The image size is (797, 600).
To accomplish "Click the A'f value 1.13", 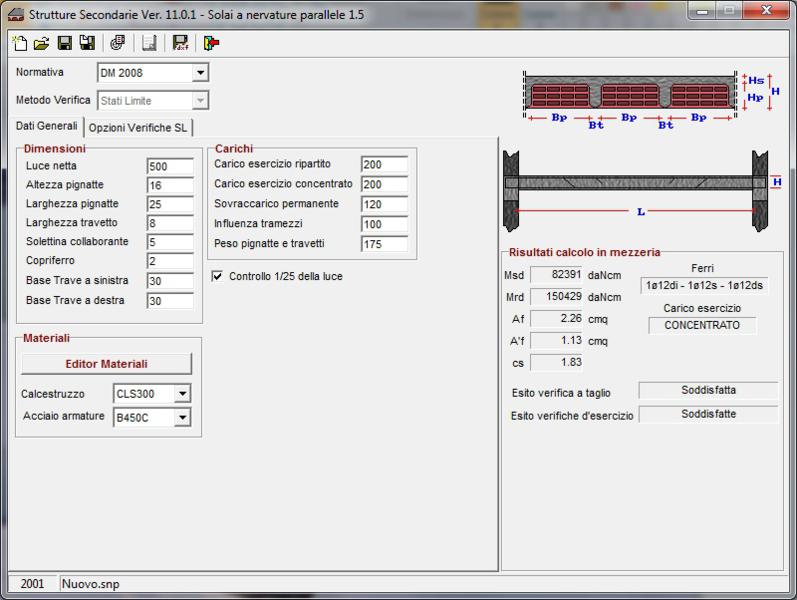I will 557,340.
